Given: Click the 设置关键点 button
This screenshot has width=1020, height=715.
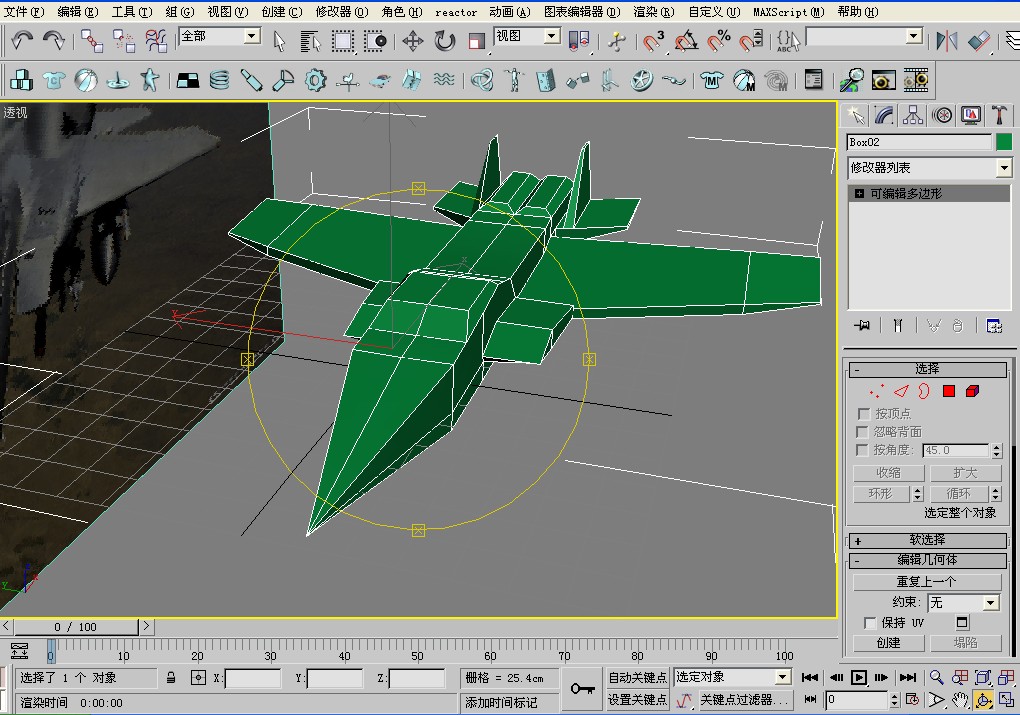Looking at the screenshot, I should [638, 700].
